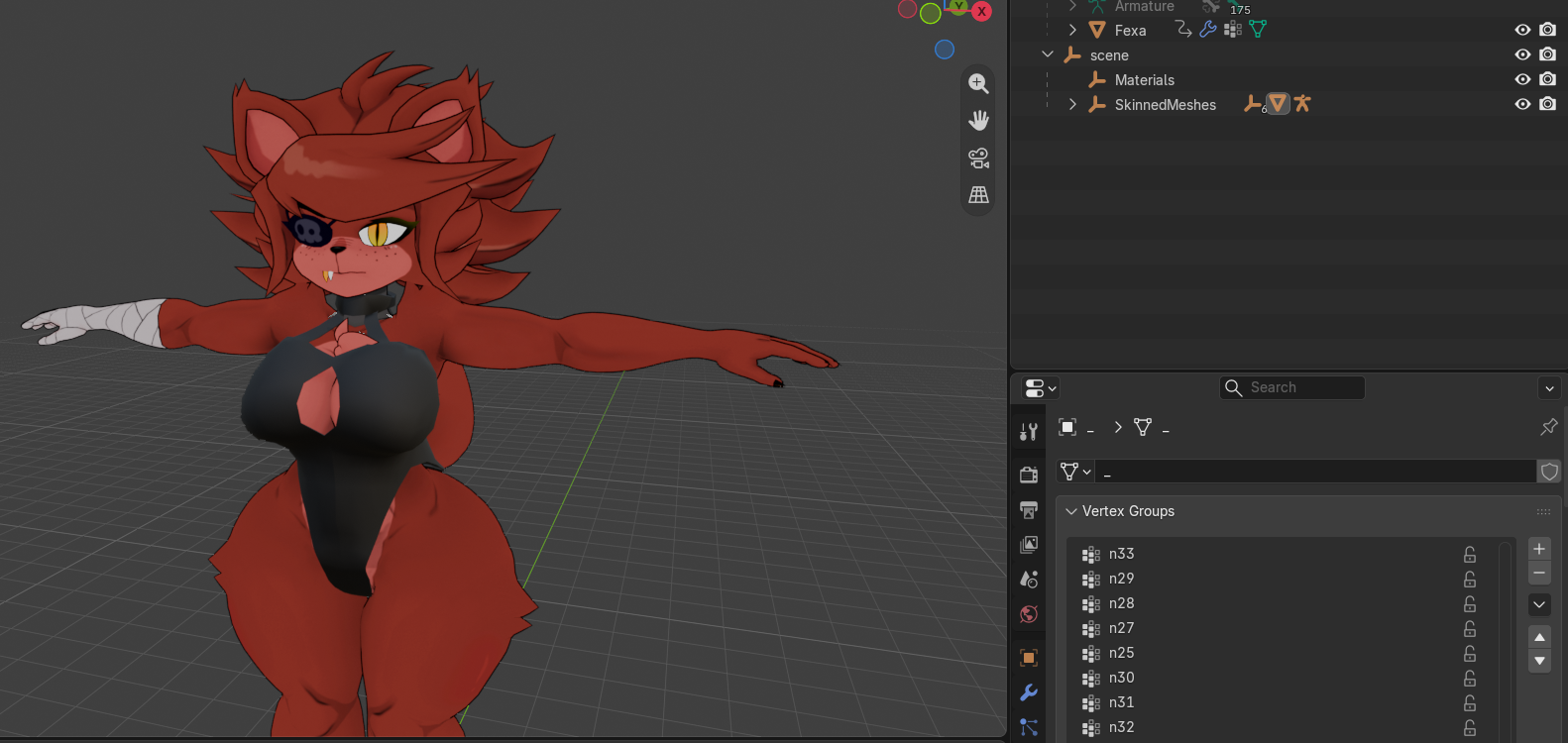Toggle render camera icon for SkinnedMeshes row
Viewport: 1568px width, 743px height.
coord(1547,104)
